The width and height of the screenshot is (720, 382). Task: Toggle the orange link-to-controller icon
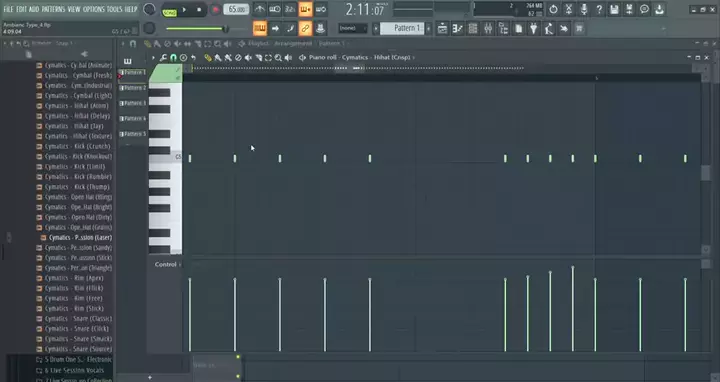[305, 28]
